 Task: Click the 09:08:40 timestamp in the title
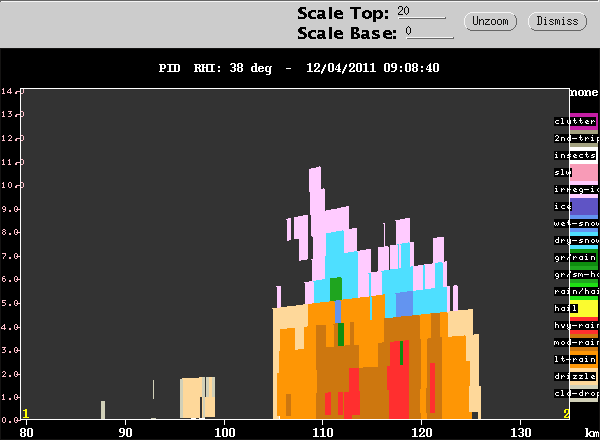point(411,68)
